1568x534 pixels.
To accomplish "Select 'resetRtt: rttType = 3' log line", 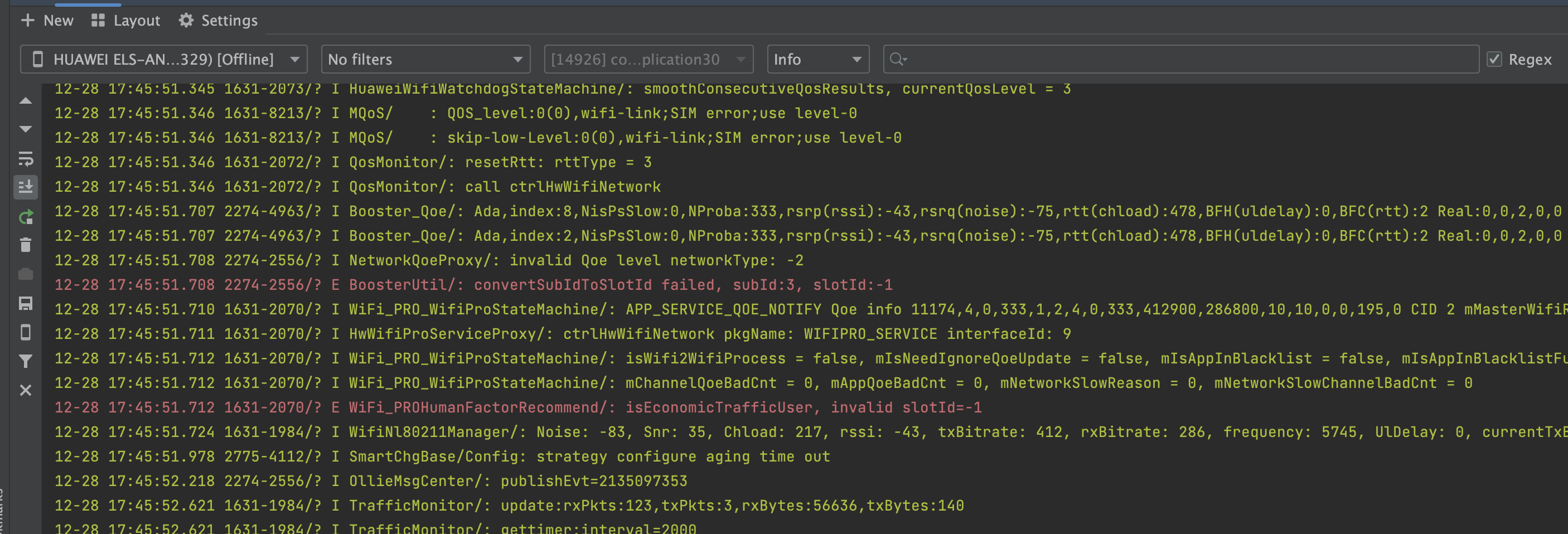I will pyautogui.click(x=354, y=162).
